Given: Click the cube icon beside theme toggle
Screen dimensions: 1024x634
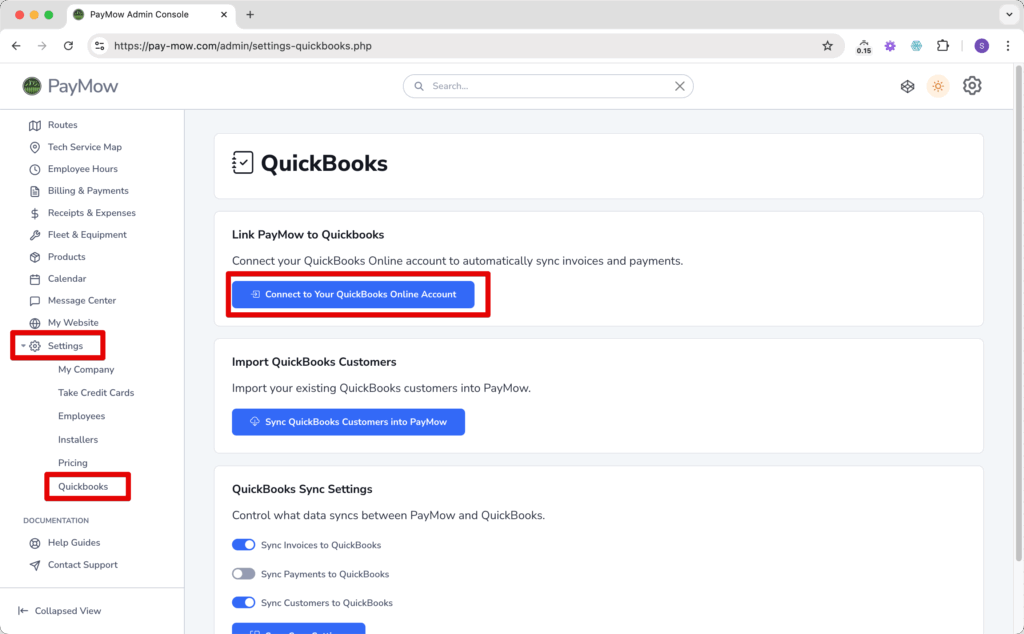Looking at the screenshot, I should (907, 86).
